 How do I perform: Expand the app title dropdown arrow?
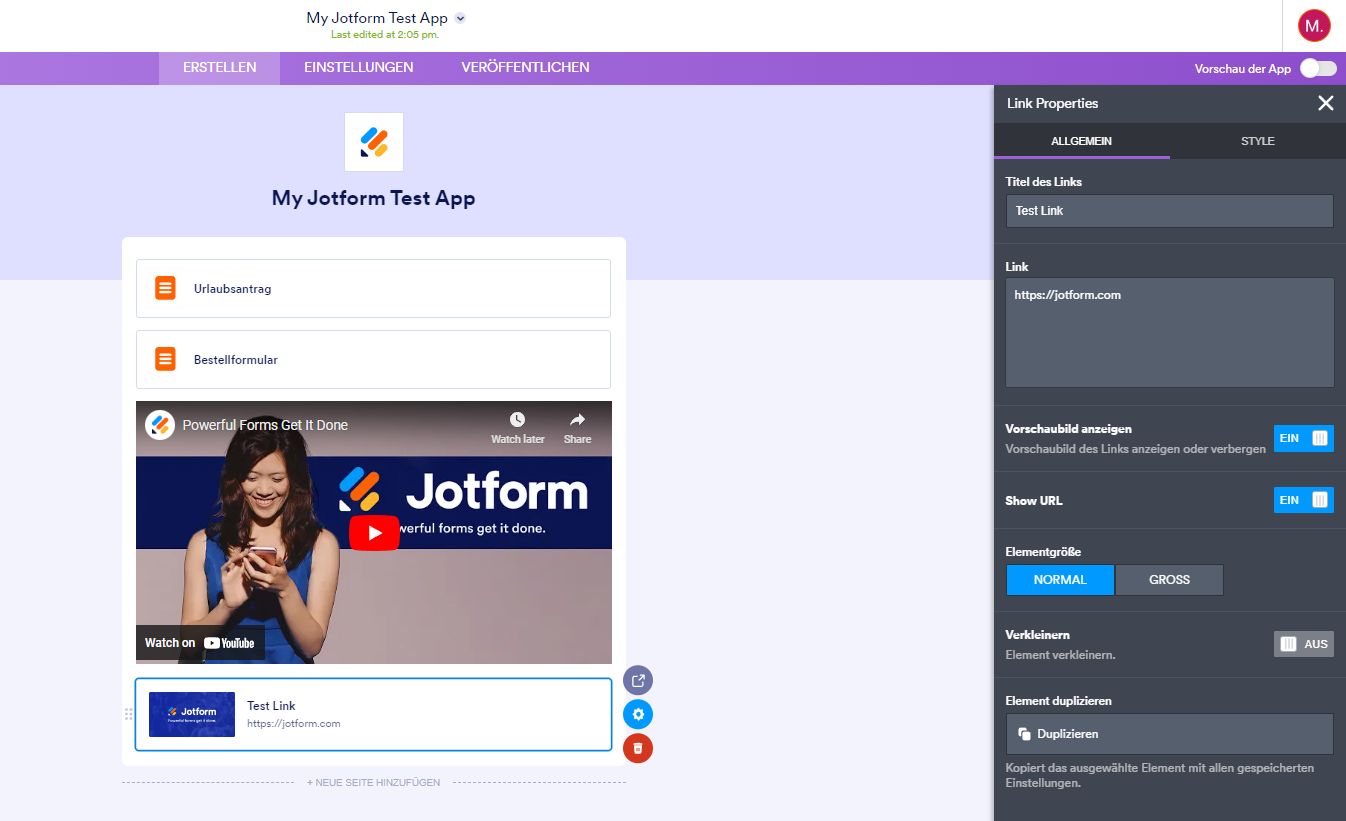460,18
